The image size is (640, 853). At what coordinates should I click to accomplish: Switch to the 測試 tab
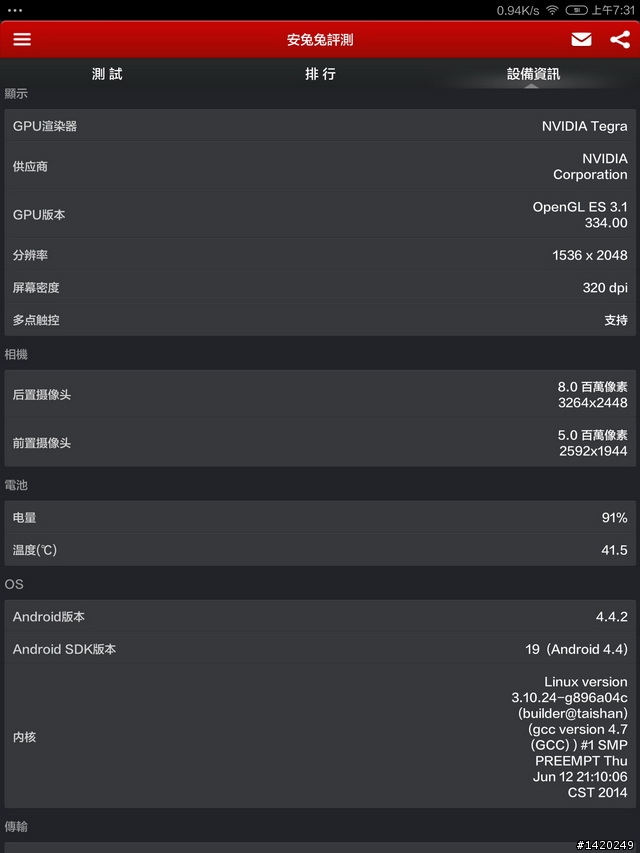coord(107,74)
